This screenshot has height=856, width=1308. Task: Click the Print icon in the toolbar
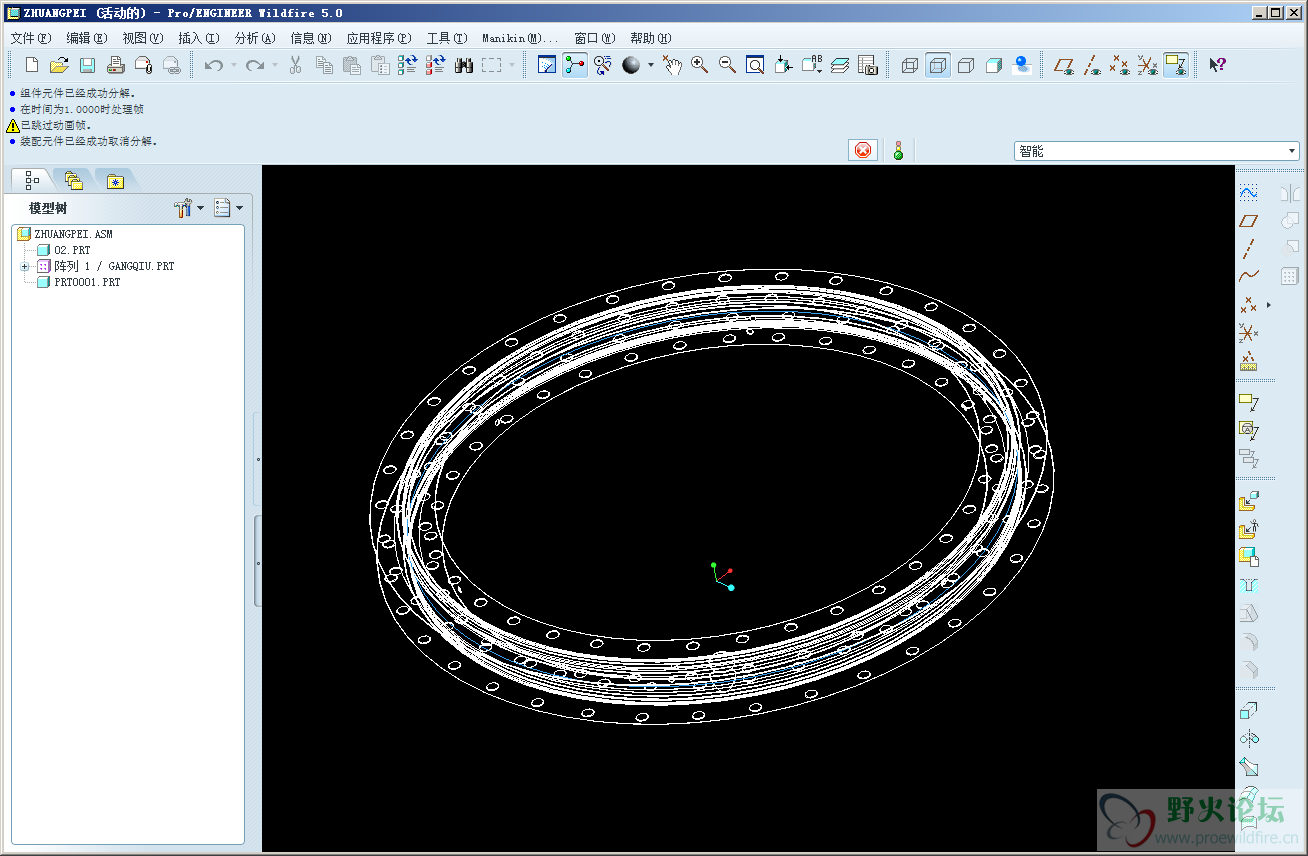click(115, 65)
